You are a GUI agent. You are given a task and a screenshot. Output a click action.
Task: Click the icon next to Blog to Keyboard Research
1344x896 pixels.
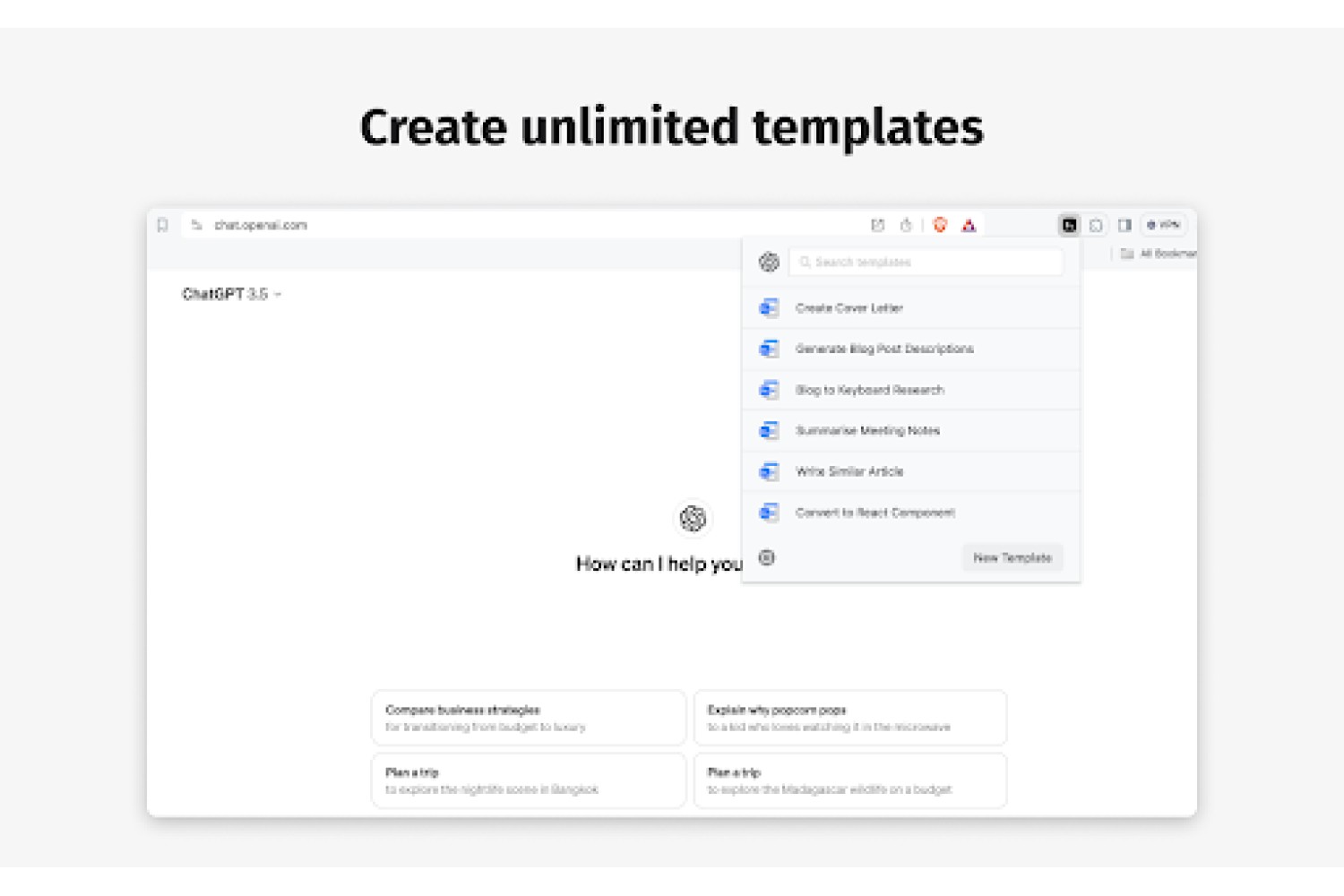pyautogui.click(x=769, y=390)
